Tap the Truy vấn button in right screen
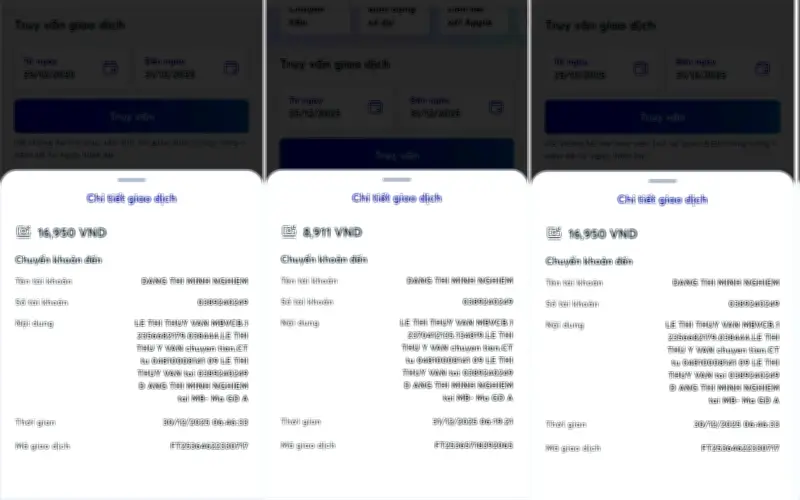The image size is (800, 500). click(x=662, y=117)
